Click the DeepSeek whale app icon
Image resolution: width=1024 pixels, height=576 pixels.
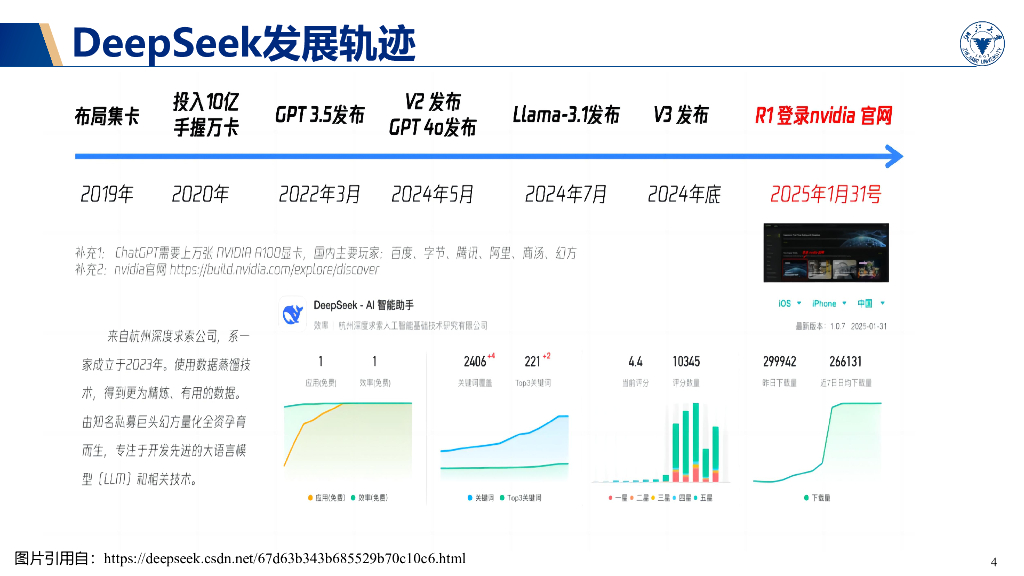click(x=293, y=314)
